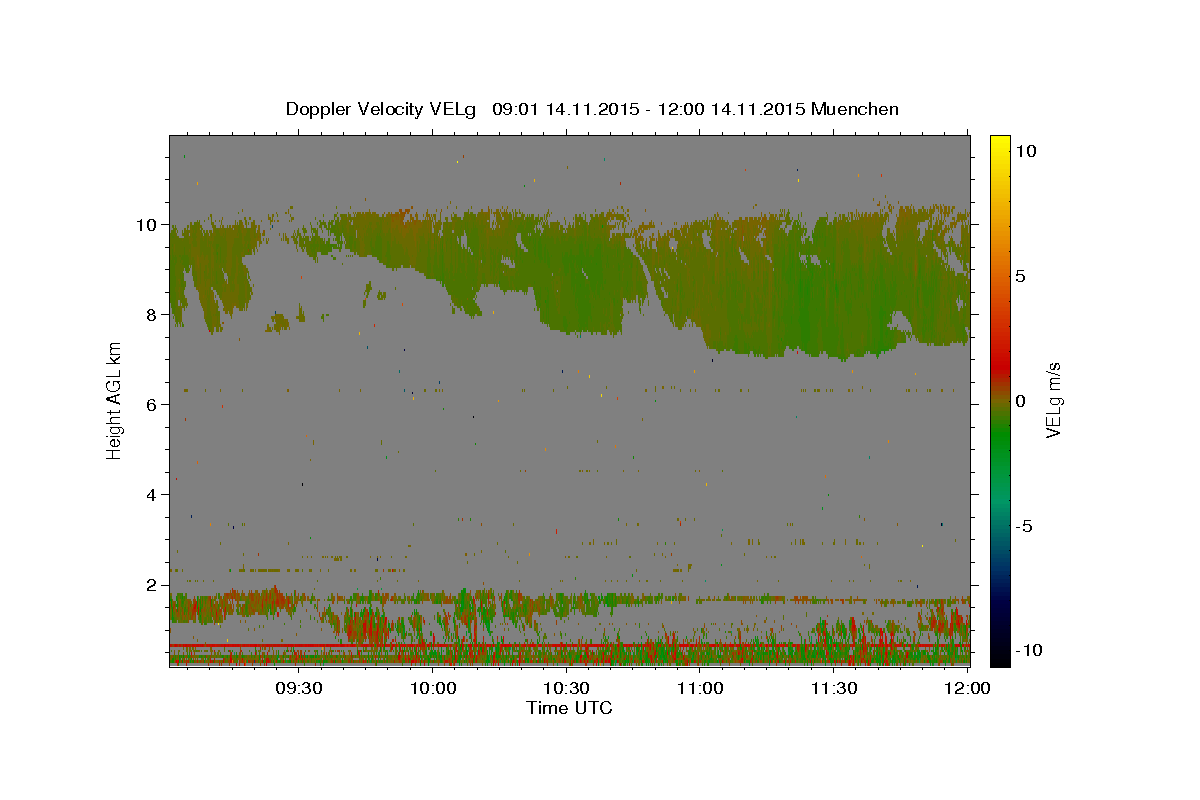Click the height tick label 8
The height and width of the screenshot is (800, 1200).
[x=153, y=314]
